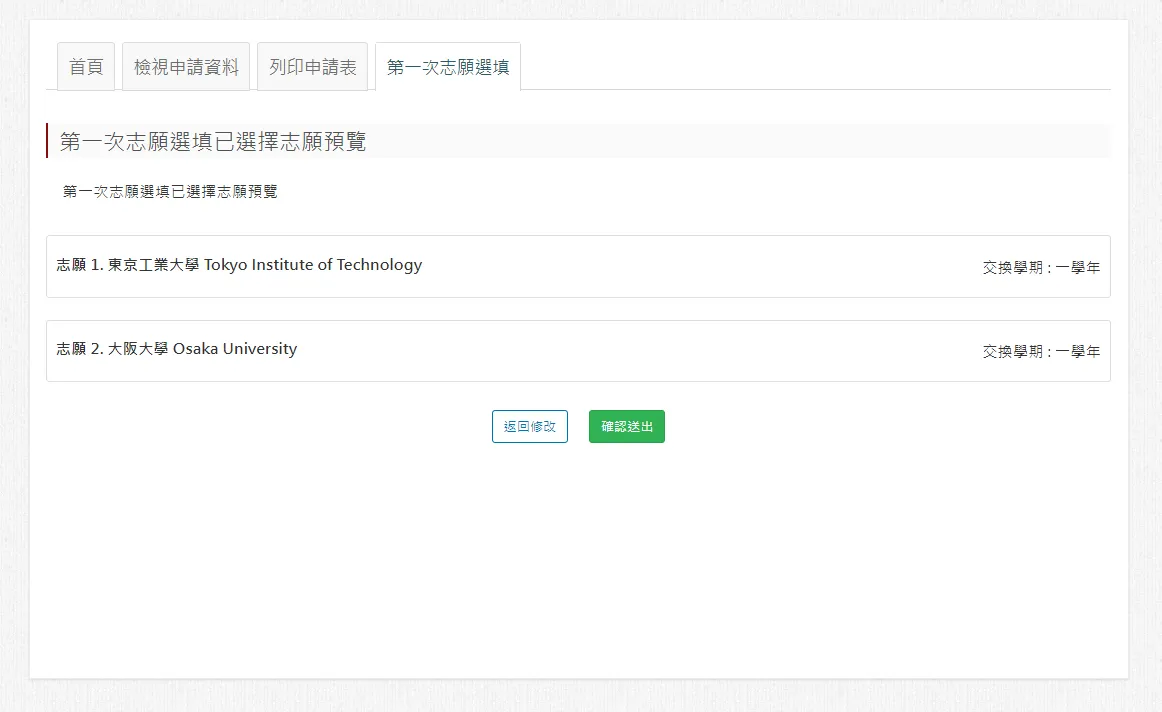Click the small 第一次志願選填已選擇志願預覽 subtitle
1162x712 pixels.
[x=170, y=192]
